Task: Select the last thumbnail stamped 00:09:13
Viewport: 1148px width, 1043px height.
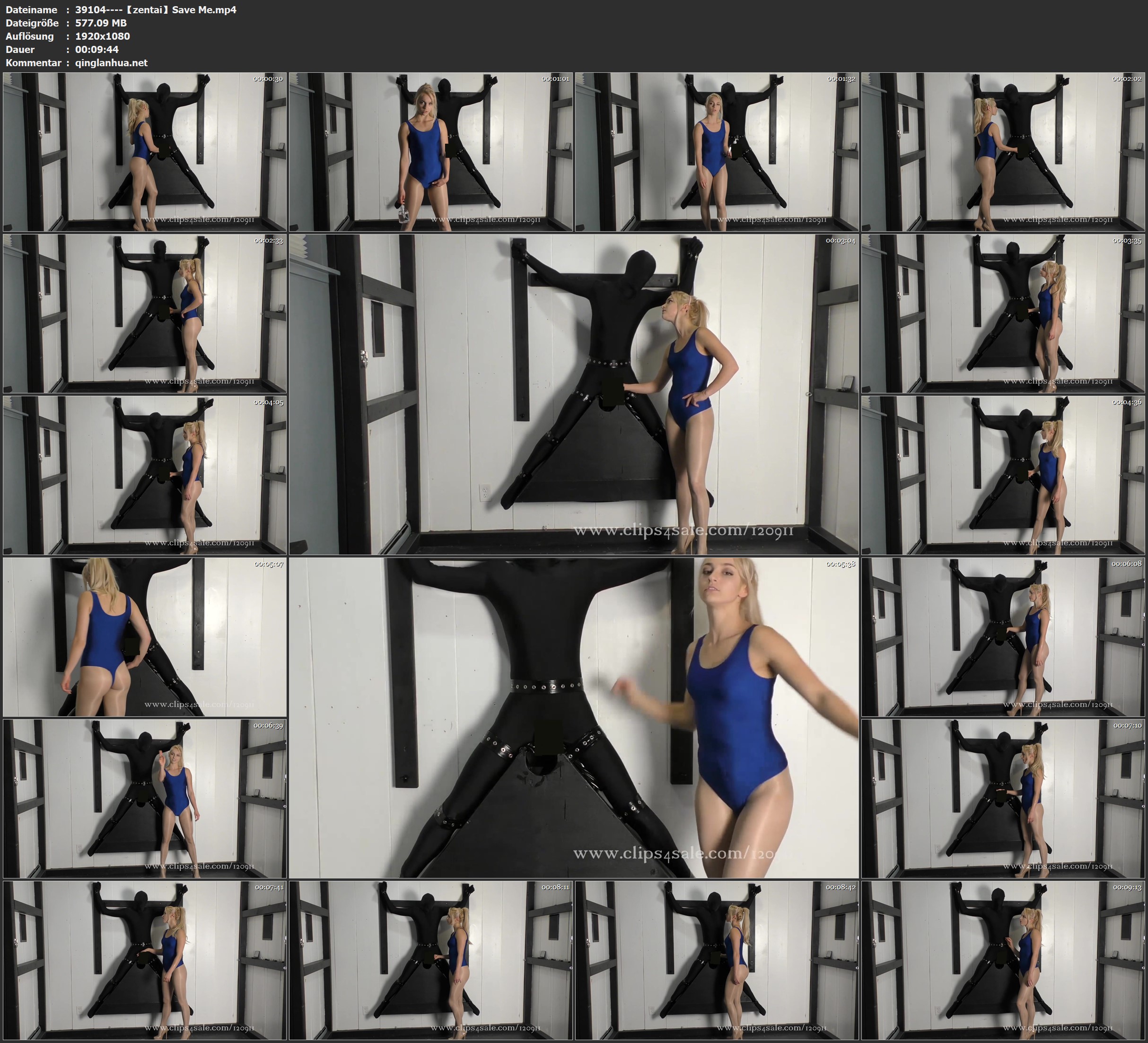Action: [1003, 960]
